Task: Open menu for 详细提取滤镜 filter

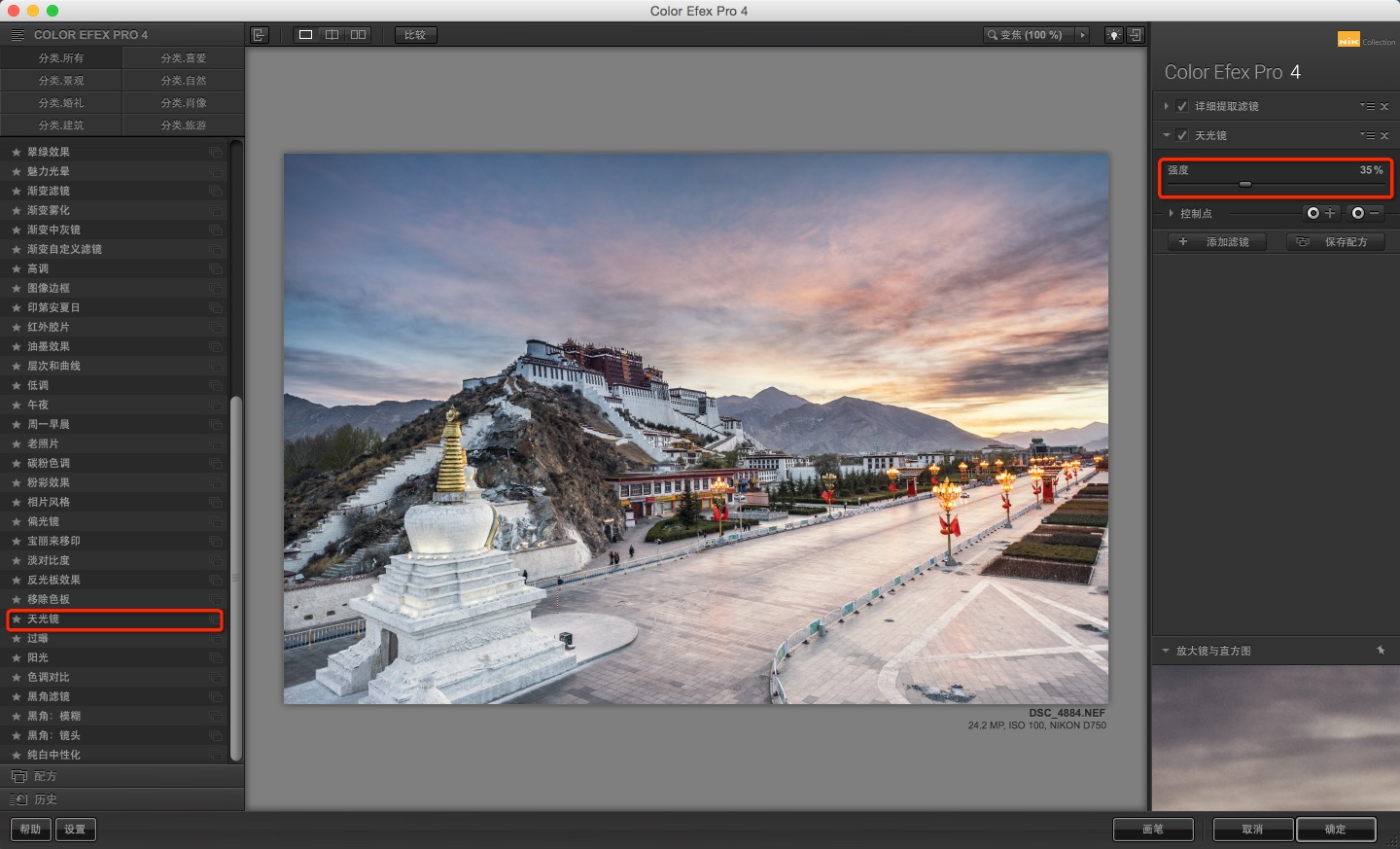Action: 1368,107
